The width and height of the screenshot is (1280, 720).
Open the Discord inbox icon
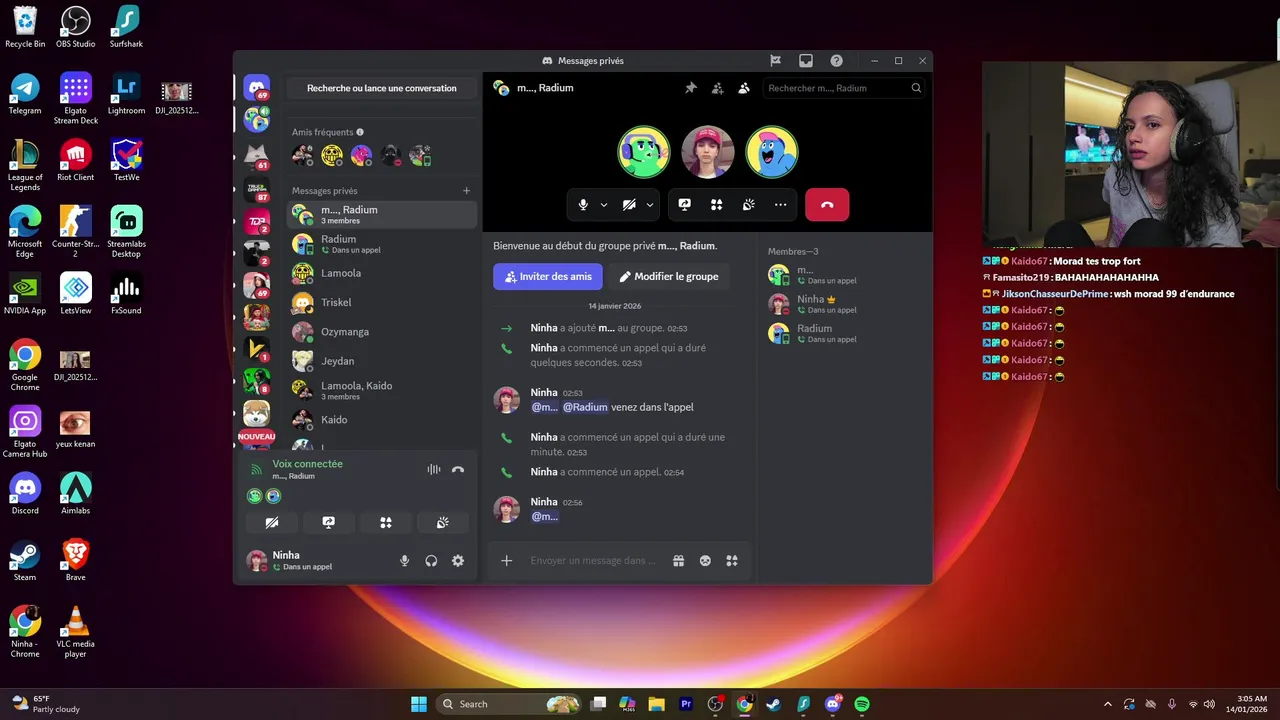(x=806, y=61)
